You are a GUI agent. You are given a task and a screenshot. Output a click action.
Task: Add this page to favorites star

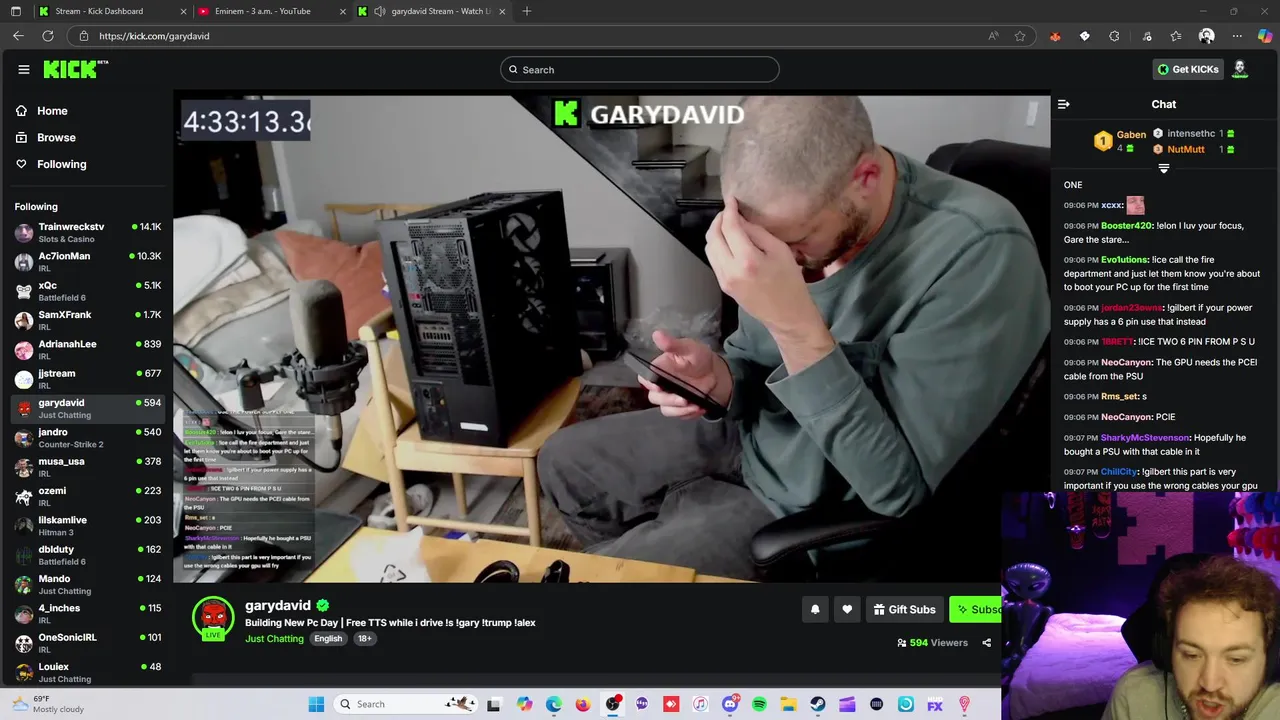[1020, 36]
